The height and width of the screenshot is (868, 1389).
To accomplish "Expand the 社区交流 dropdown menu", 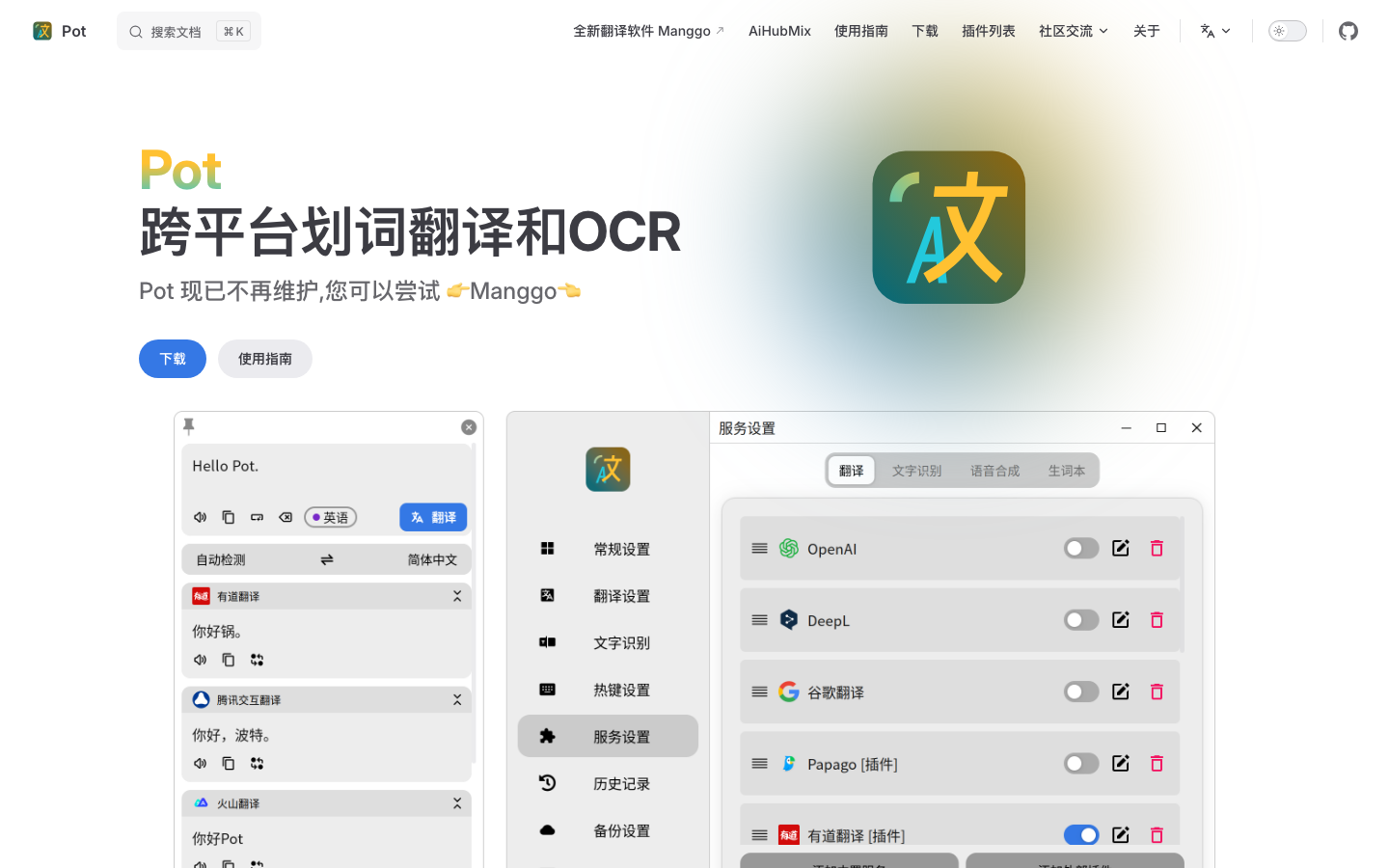I will point(1074,31).
